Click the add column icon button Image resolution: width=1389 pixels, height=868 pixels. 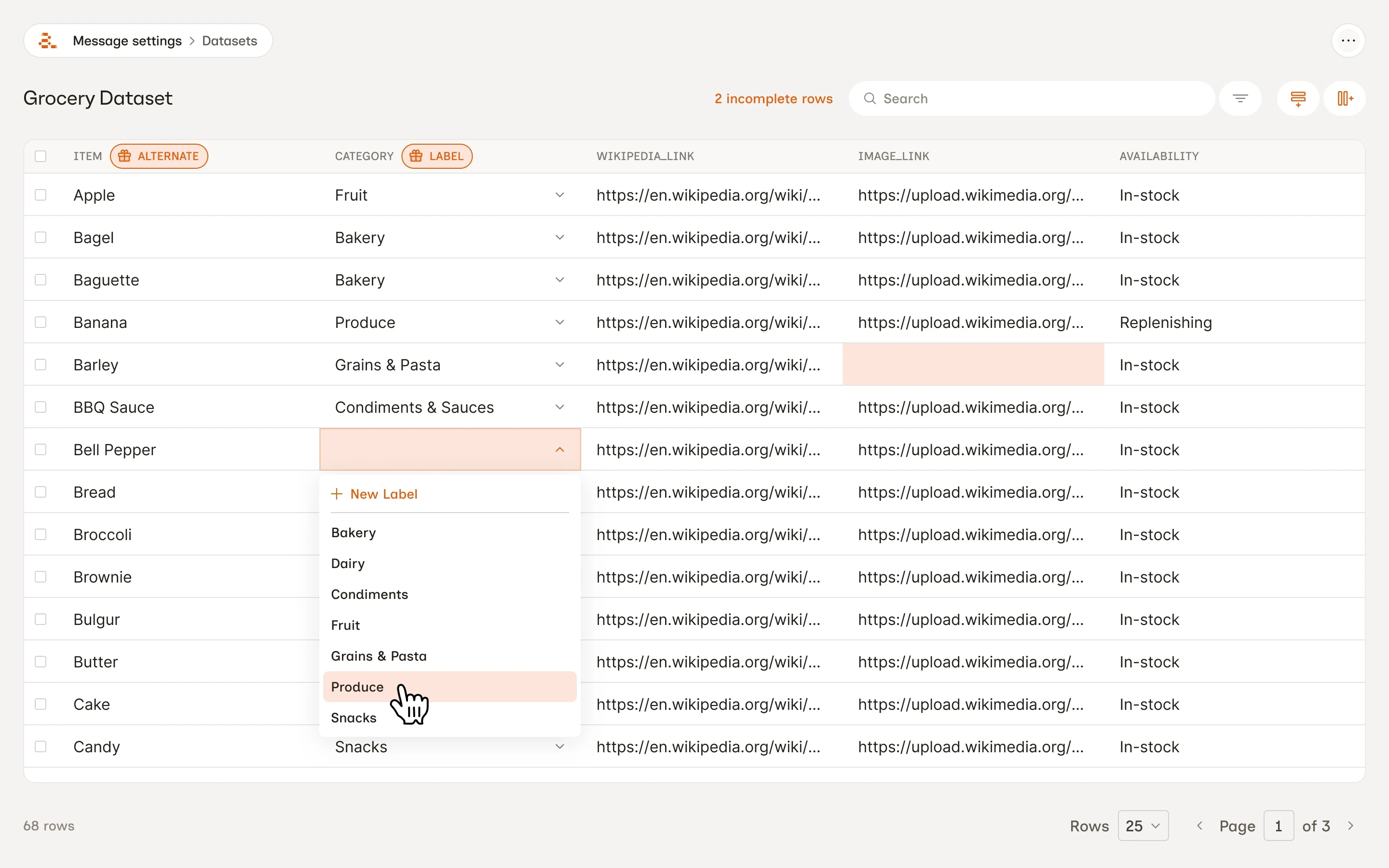point(1344,99)
